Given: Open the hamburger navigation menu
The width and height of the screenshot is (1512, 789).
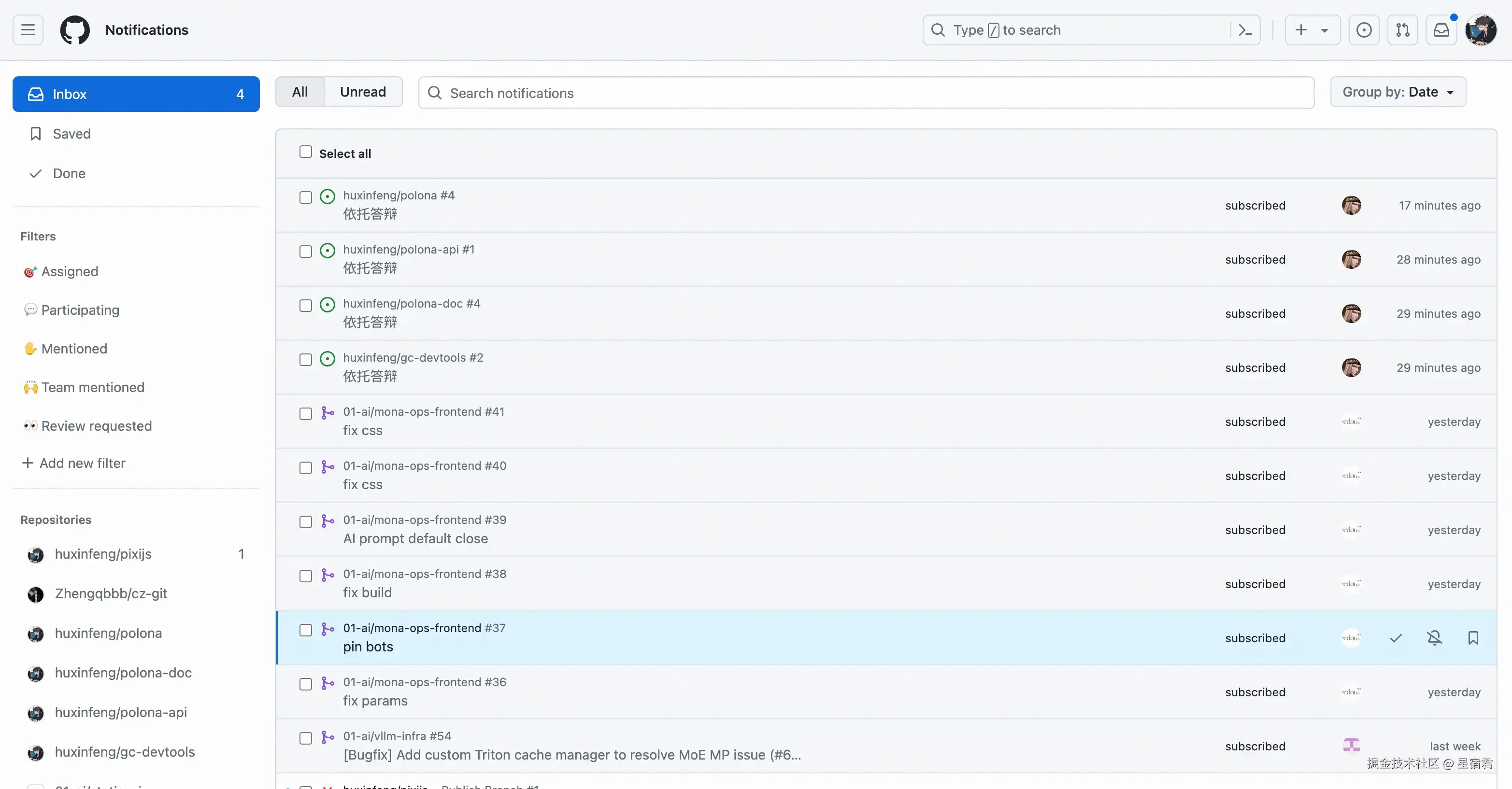Looking at the screenshot, I should (x=28, y=30).
